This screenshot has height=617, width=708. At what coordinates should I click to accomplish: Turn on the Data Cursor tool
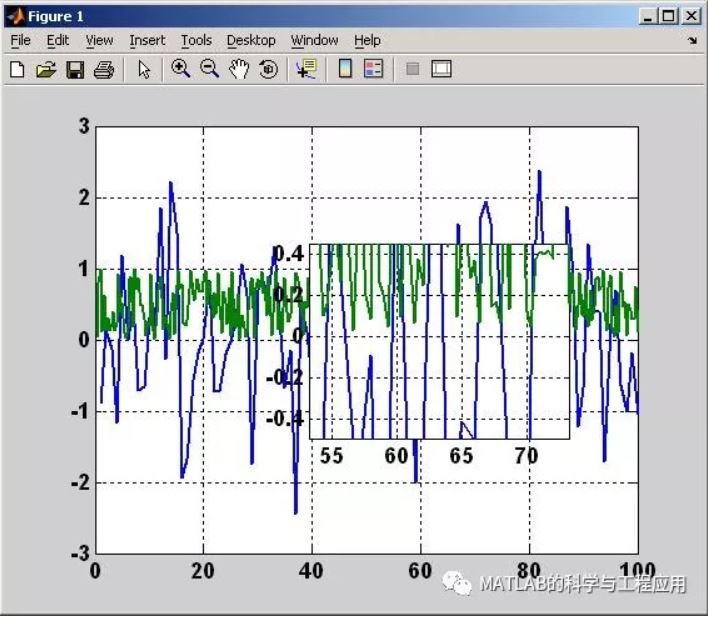(x=307, y=69)
